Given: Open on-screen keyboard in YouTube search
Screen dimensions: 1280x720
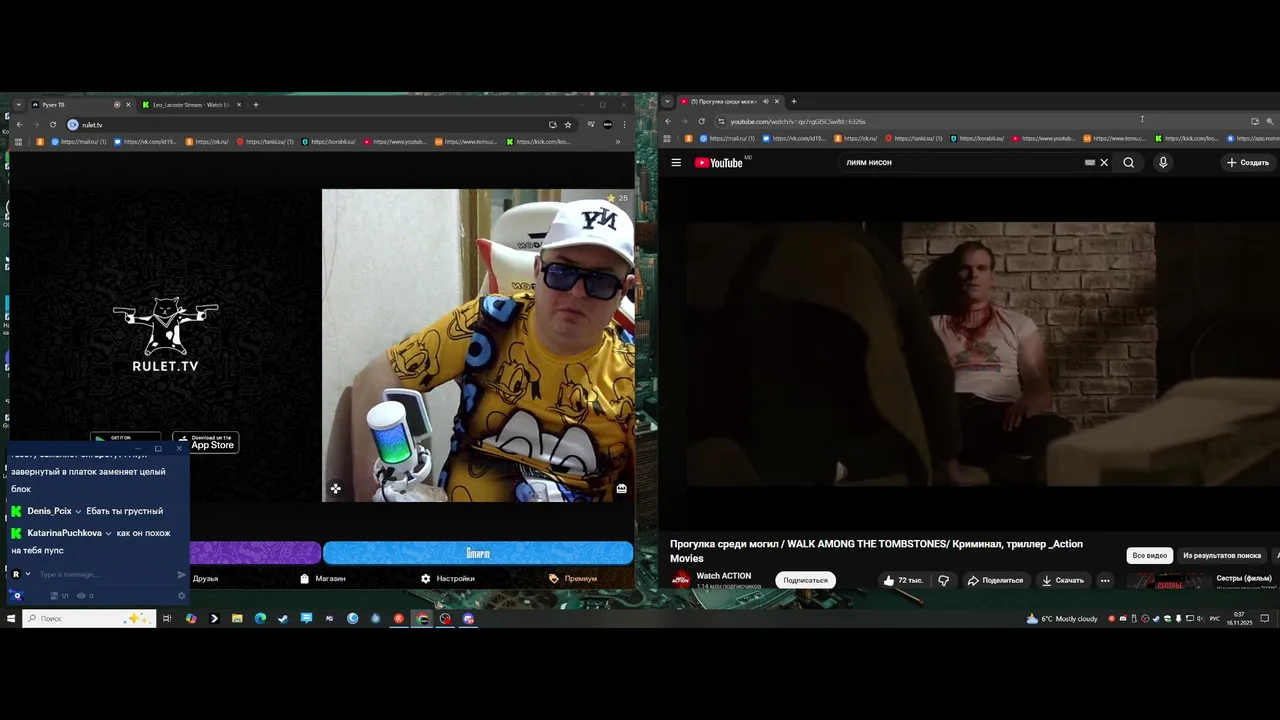Looking at the screenshot, I should pyautogui.click(x=1090, y=162).
